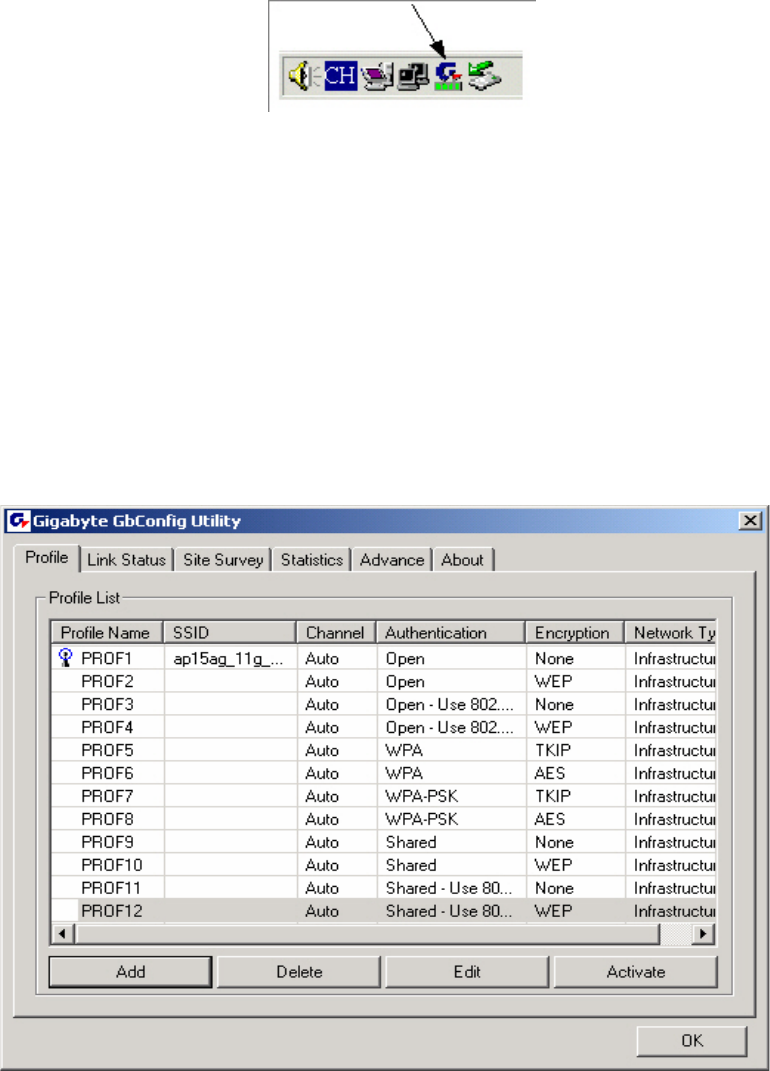Click the left arrow of horizontal scrollbar
770x1071 pixels.
(63, 934)
